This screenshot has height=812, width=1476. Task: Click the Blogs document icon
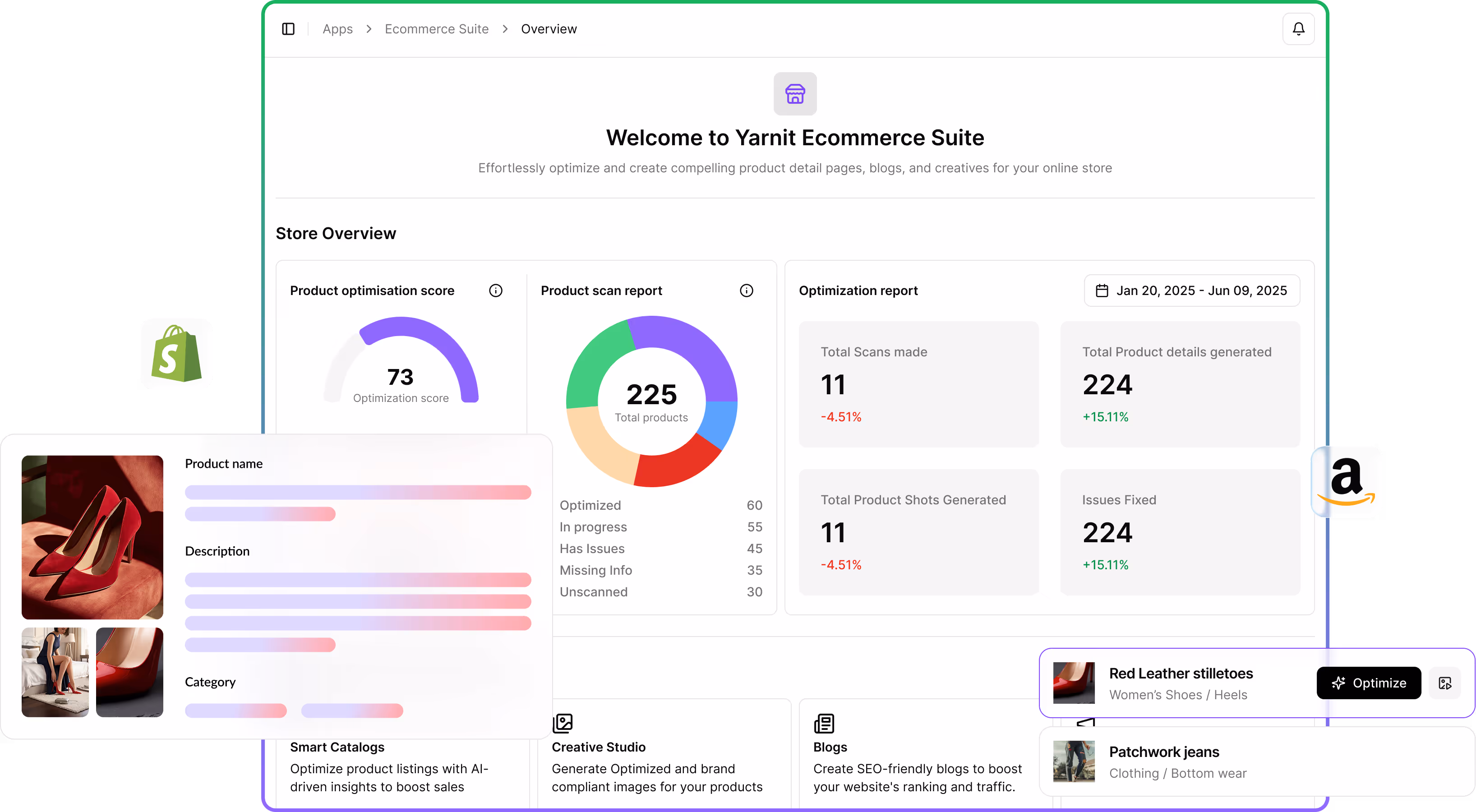point(824,723)
